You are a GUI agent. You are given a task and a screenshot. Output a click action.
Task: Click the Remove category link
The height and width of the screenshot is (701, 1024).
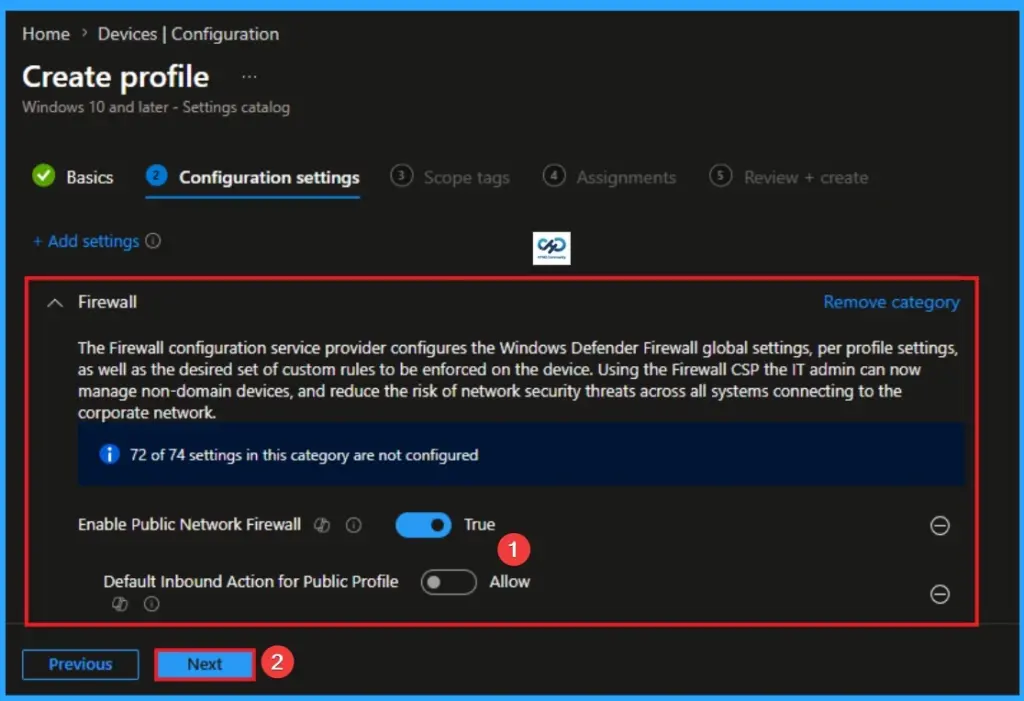890,302
